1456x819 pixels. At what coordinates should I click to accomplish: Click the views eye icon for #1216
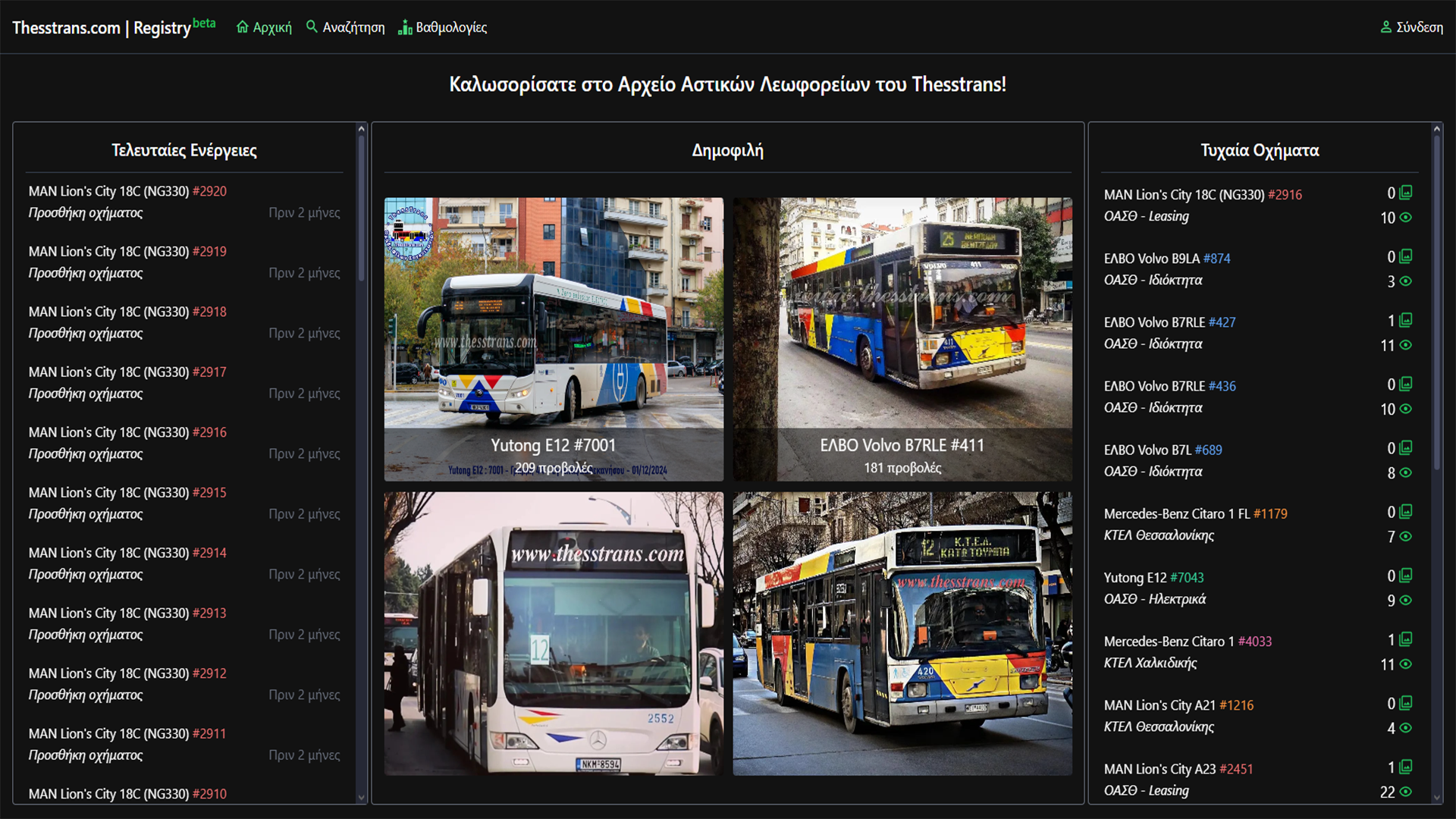click(1406, 728)
